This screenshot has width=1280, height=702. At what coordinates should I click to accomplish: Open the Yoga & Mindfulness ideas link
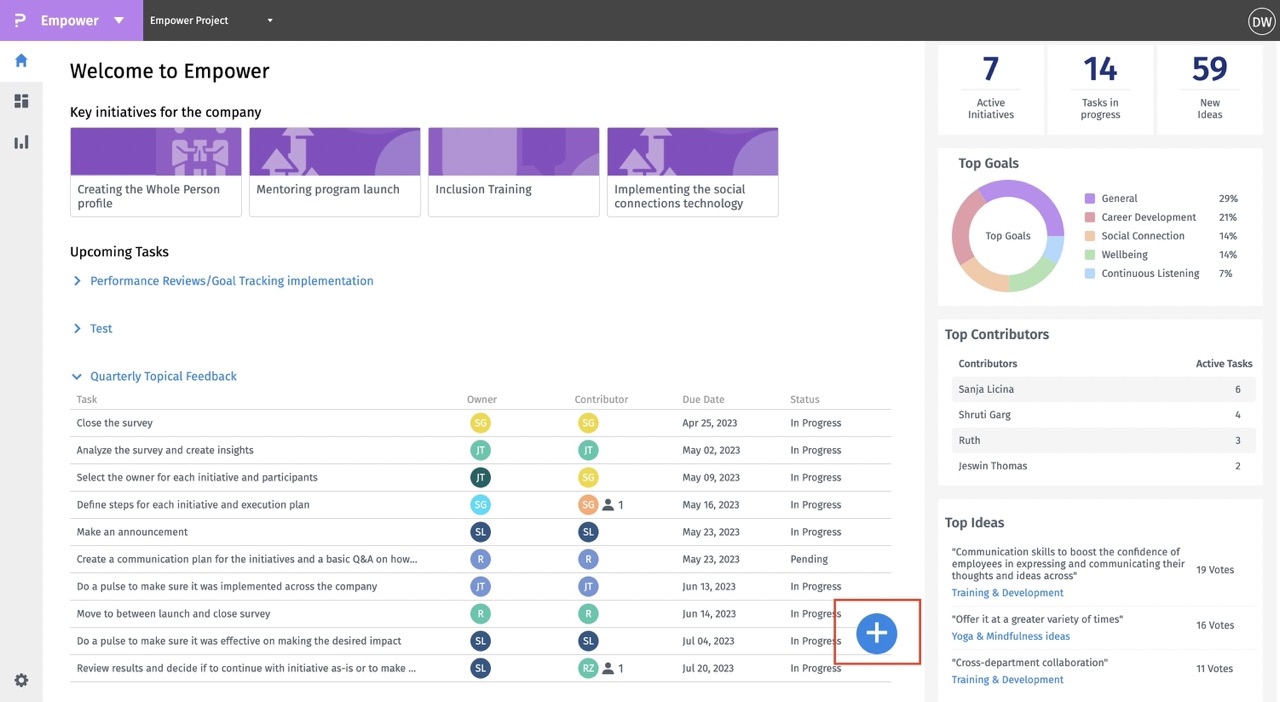coord(1010,636)
